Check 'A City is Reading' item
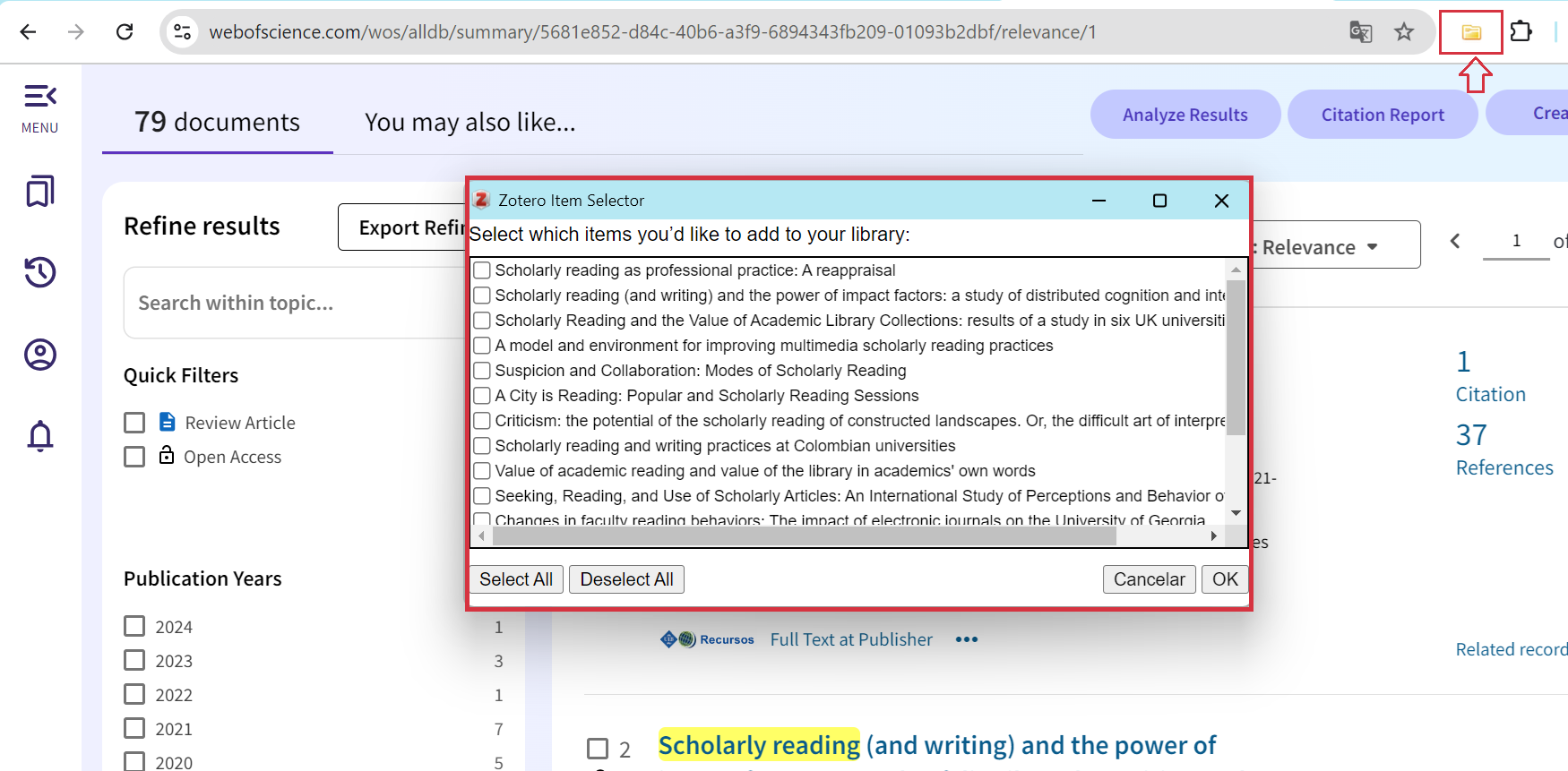The width and height of the screenshot is (1568, 771). click(482, 396)
